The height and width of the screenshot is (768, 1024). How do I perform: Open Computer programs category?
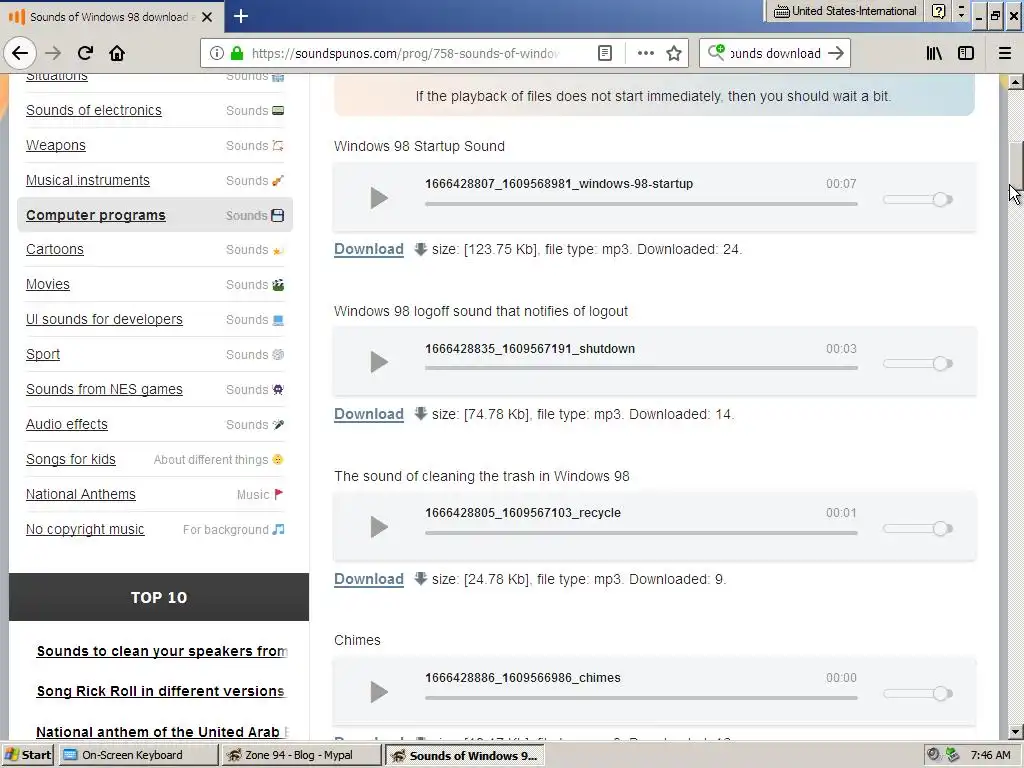pos(95,216)
